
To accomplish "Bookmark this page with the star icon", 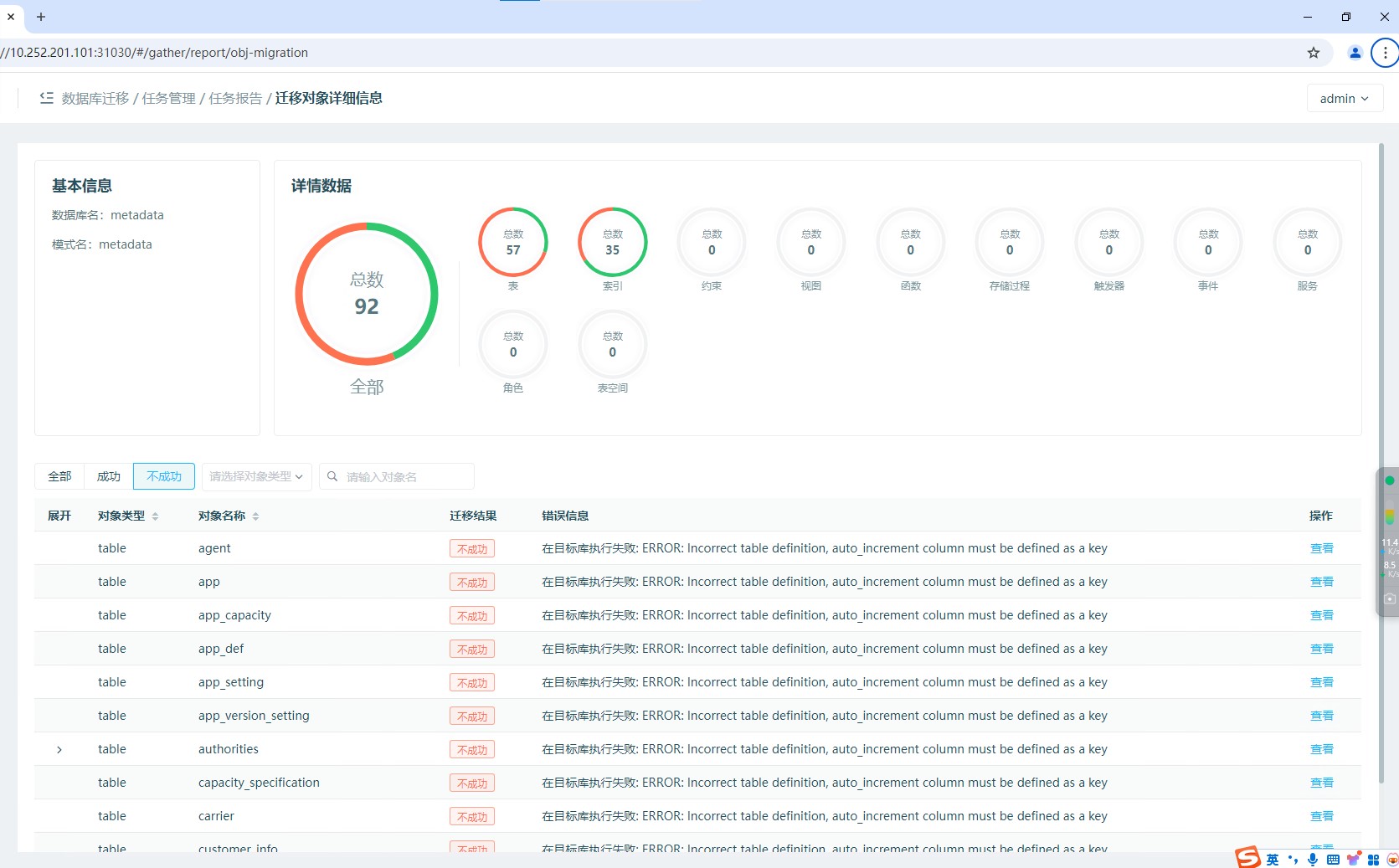I will pos(1314,53).
